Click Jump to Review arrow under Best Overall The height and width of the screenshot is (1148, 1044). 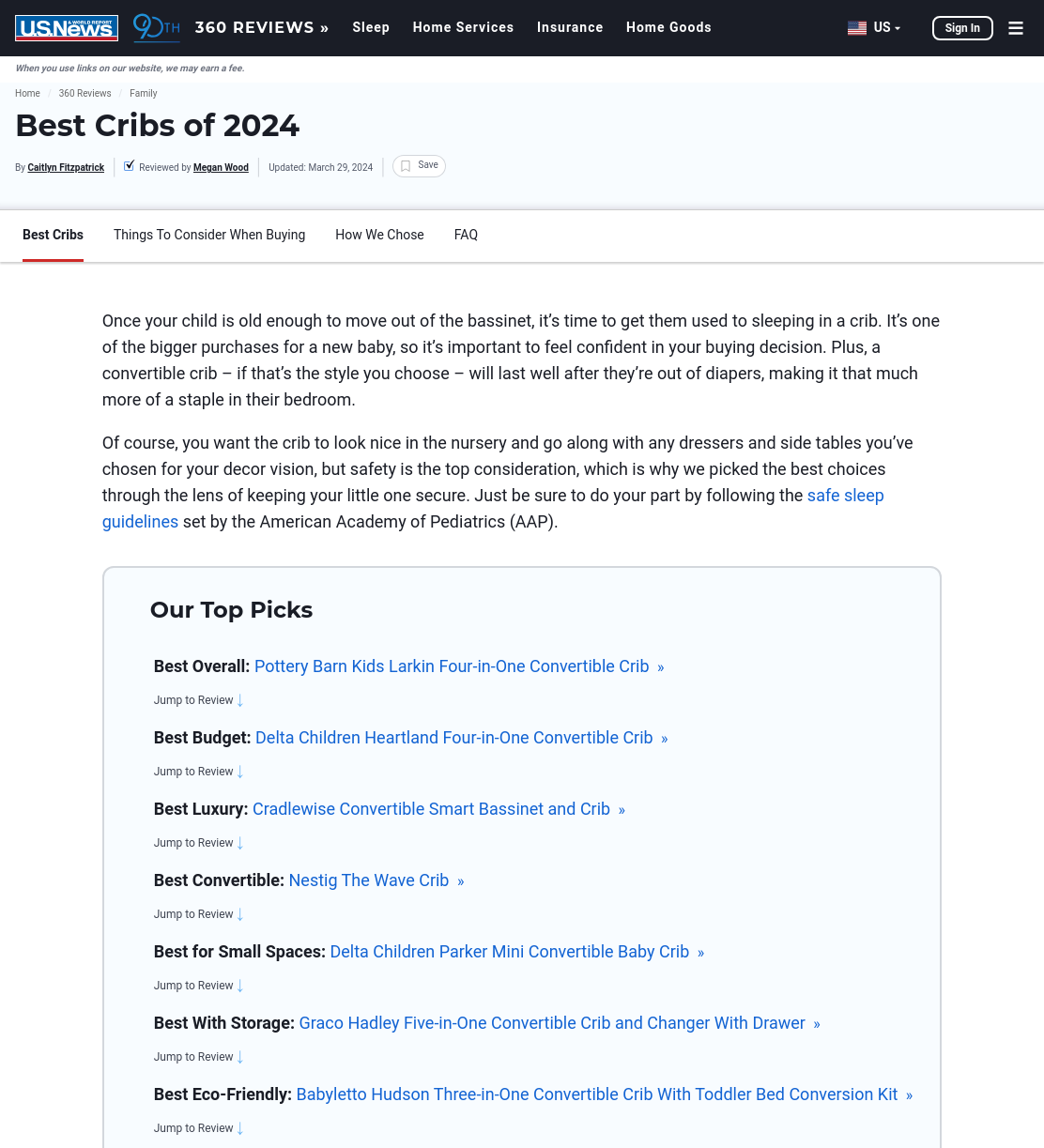(x=240, y=700)
